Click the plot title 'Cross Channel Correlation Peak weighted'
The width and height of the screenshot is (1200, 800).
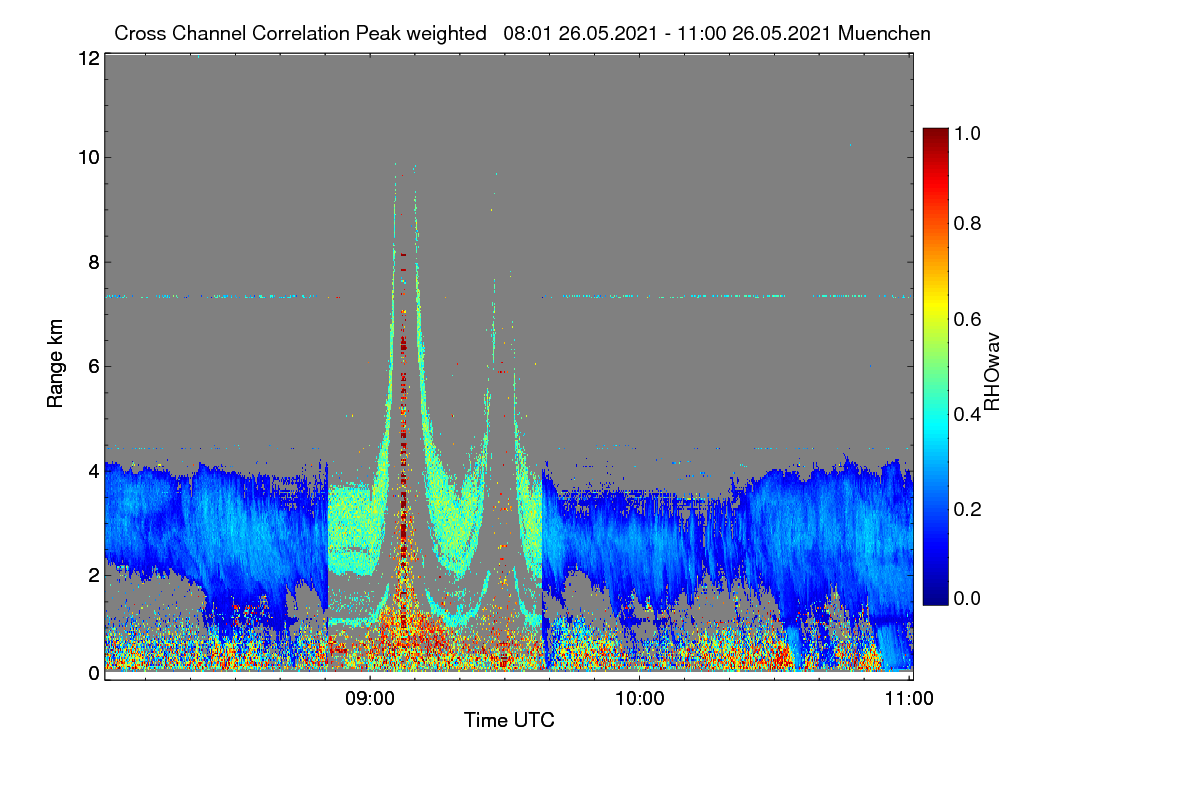click(300, 33)
